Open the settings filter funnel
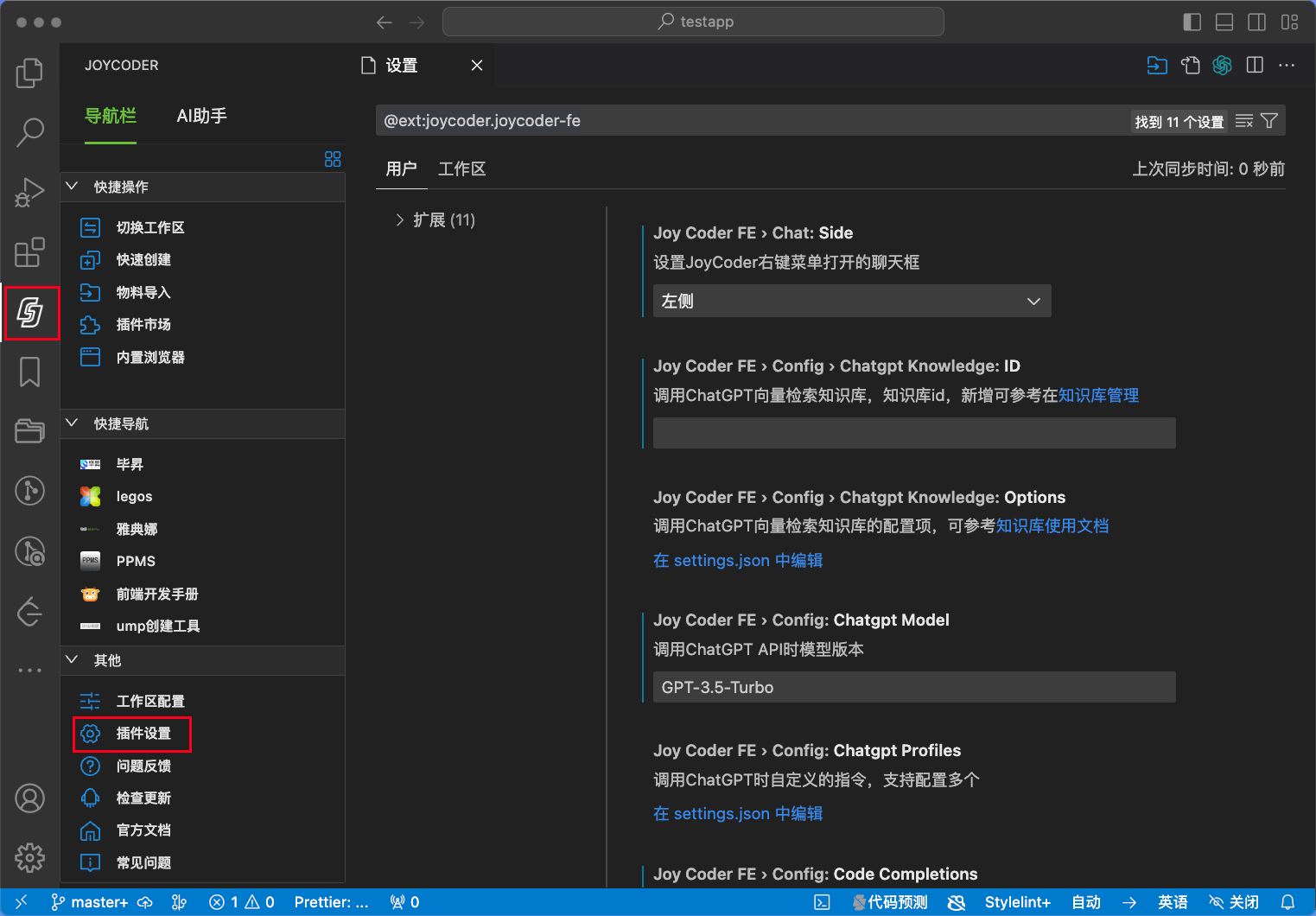 pos(1269,121)
